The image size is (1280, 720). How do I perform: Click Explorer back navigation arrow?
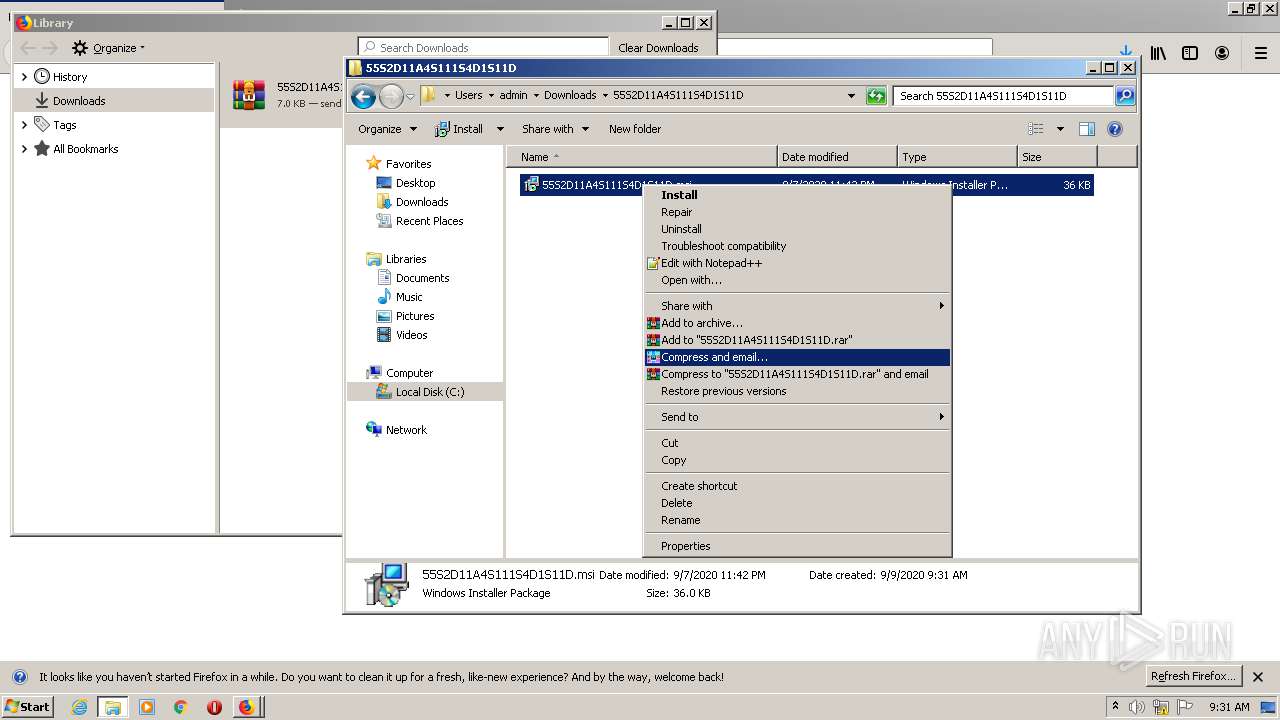click(x=364, y=96)
